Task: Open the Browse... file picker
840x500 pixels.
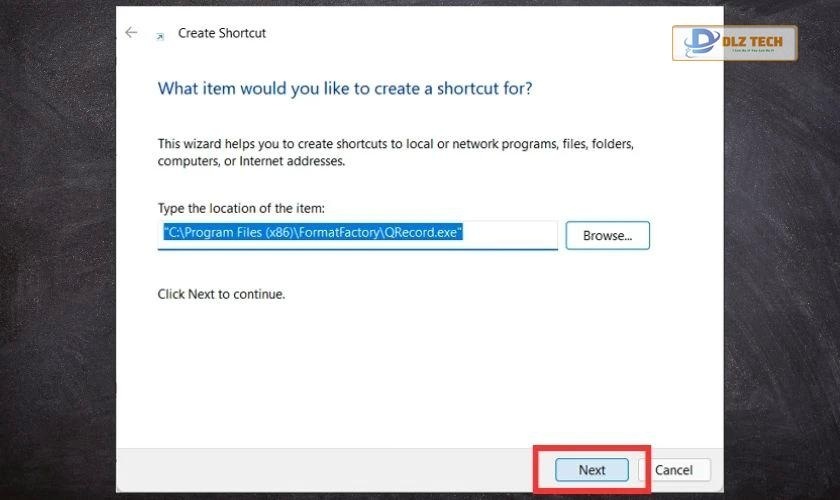Action: (607, 236)
